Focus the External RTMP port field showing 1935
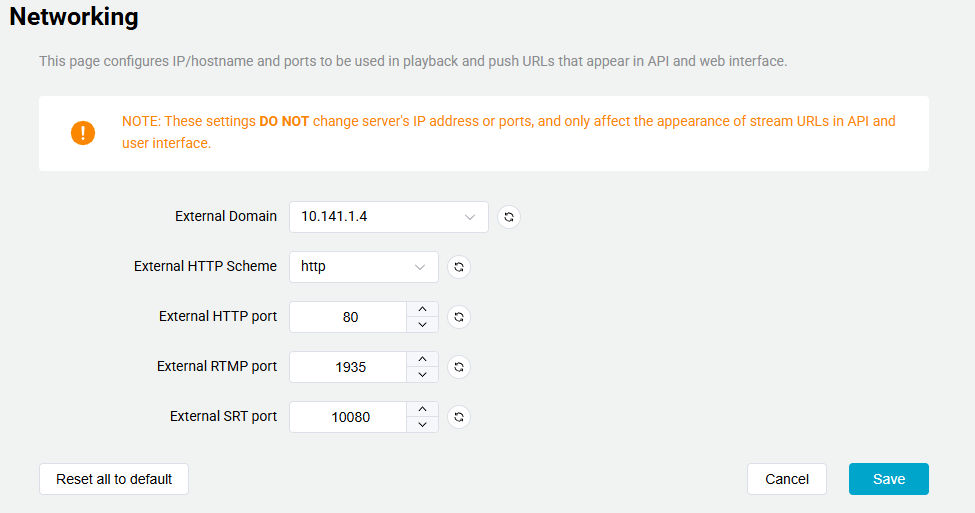This screenshot has height=513, width=975. (x=349, y=367)
